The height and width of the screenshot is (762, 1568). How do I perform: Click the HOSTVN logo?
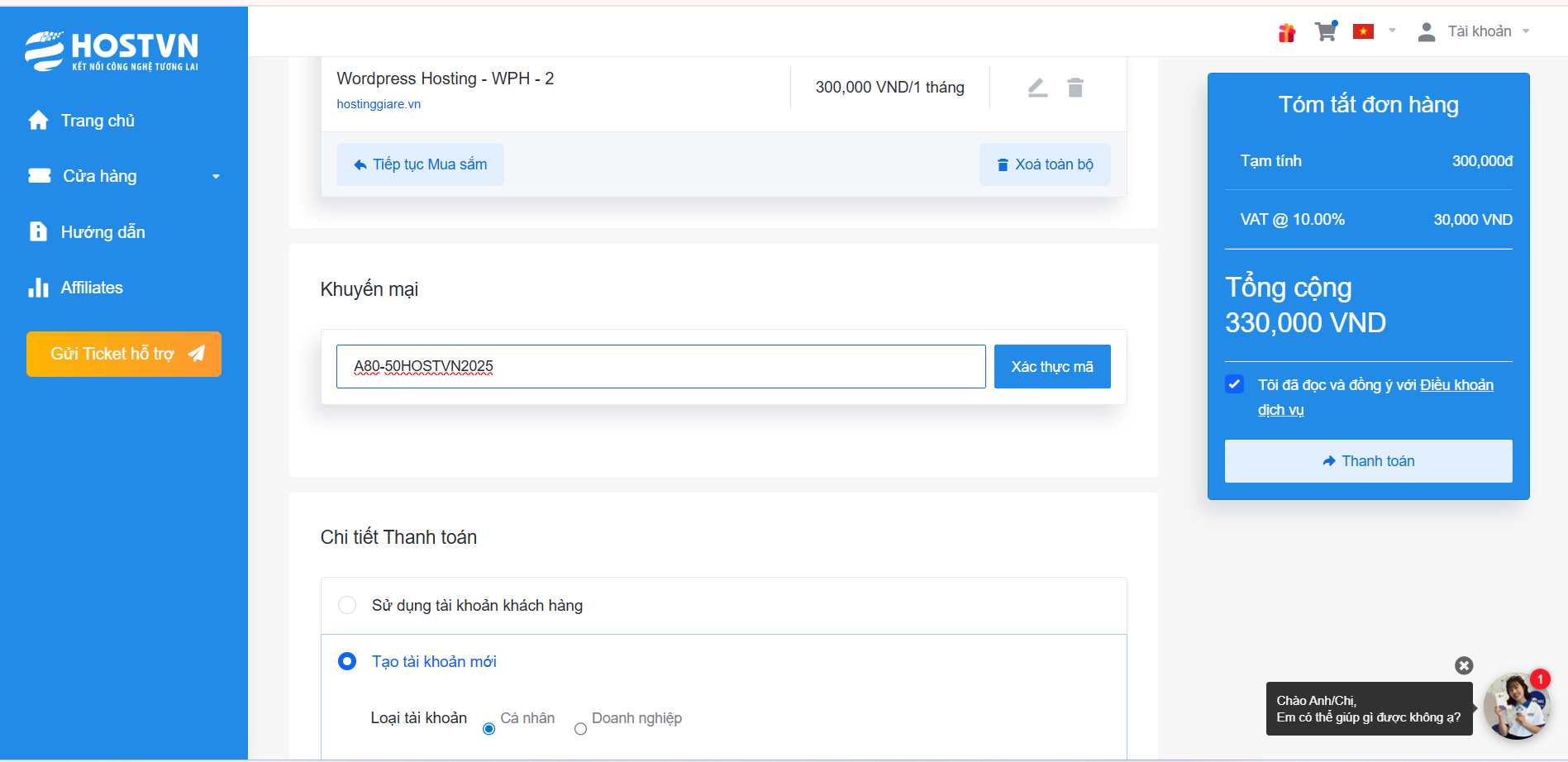click(112, 51)
